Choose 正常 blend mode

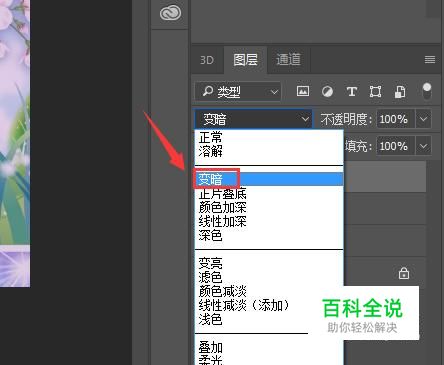click(269, 137)
